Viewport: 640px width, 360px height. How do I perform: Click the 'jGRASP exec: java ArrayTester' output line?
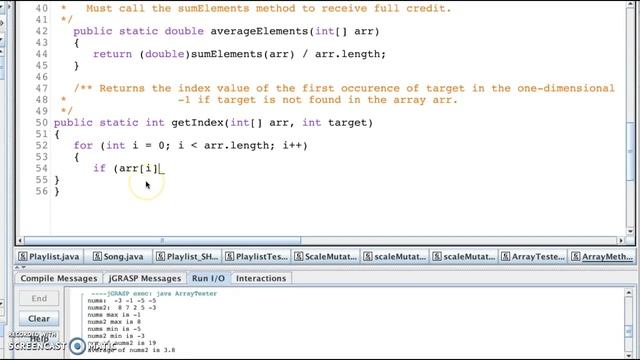154,293
